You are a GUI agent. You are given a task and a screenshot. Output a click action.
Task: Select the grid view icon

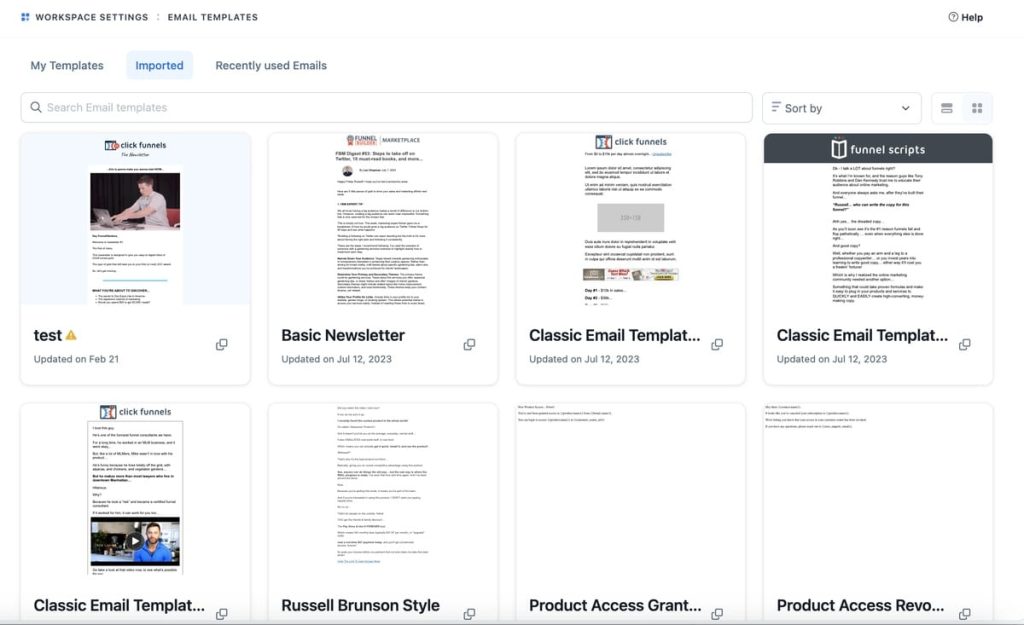coord(977,107)
